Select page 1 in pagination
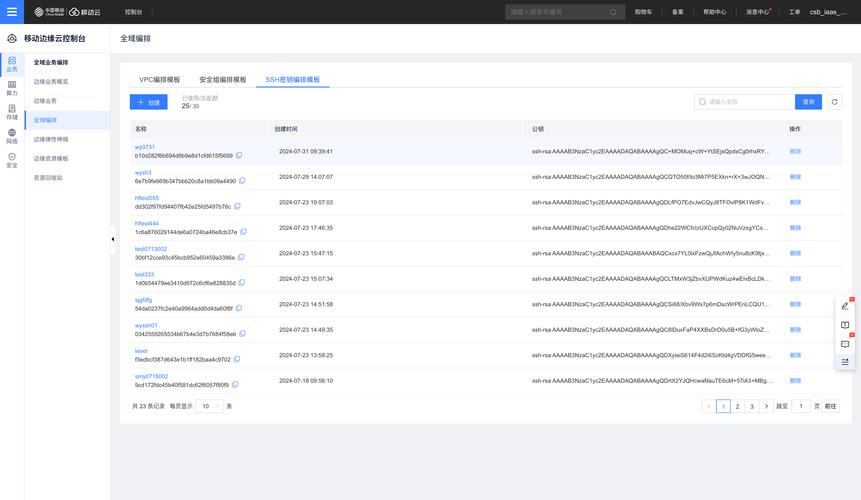Viewport: 861px width, 500px height. pyautogui.click(x=723, y=406)
